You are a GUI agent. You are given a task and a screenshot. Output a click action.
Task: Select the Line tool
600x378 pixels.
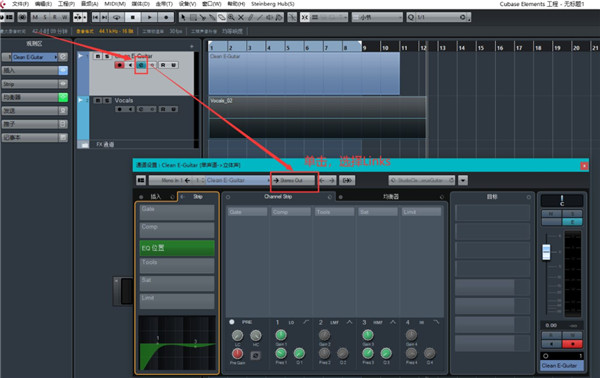click(260, 17)
